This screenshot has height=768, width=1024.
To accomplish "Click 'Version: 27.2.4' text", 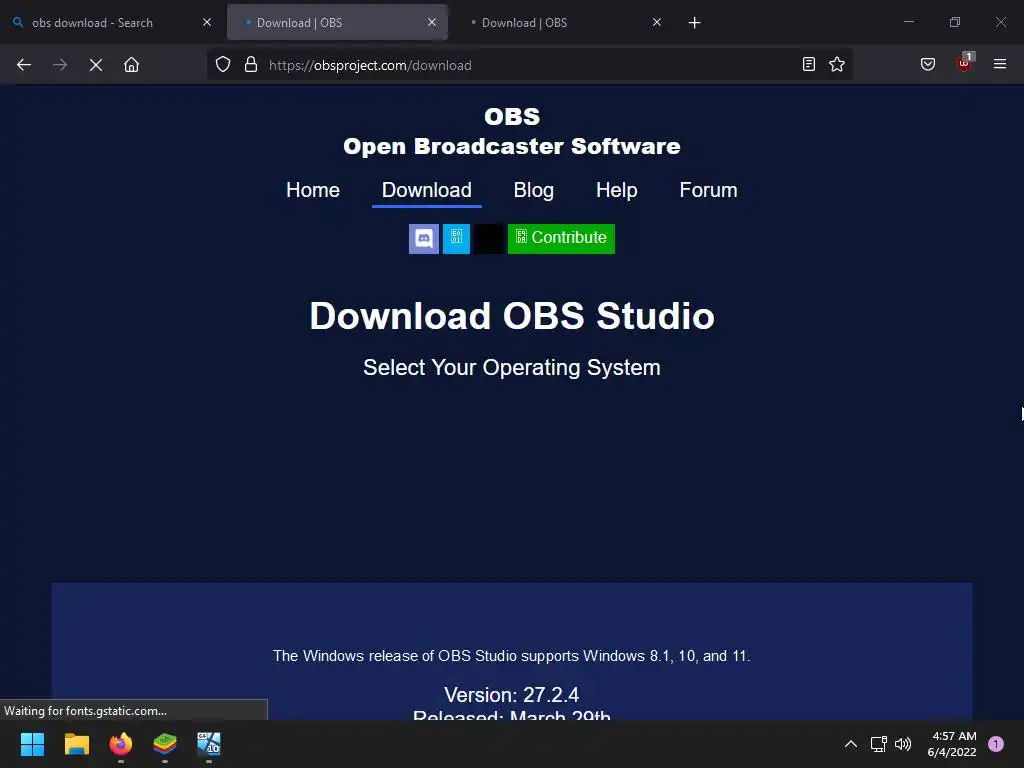I will click(x=511, y=695).
